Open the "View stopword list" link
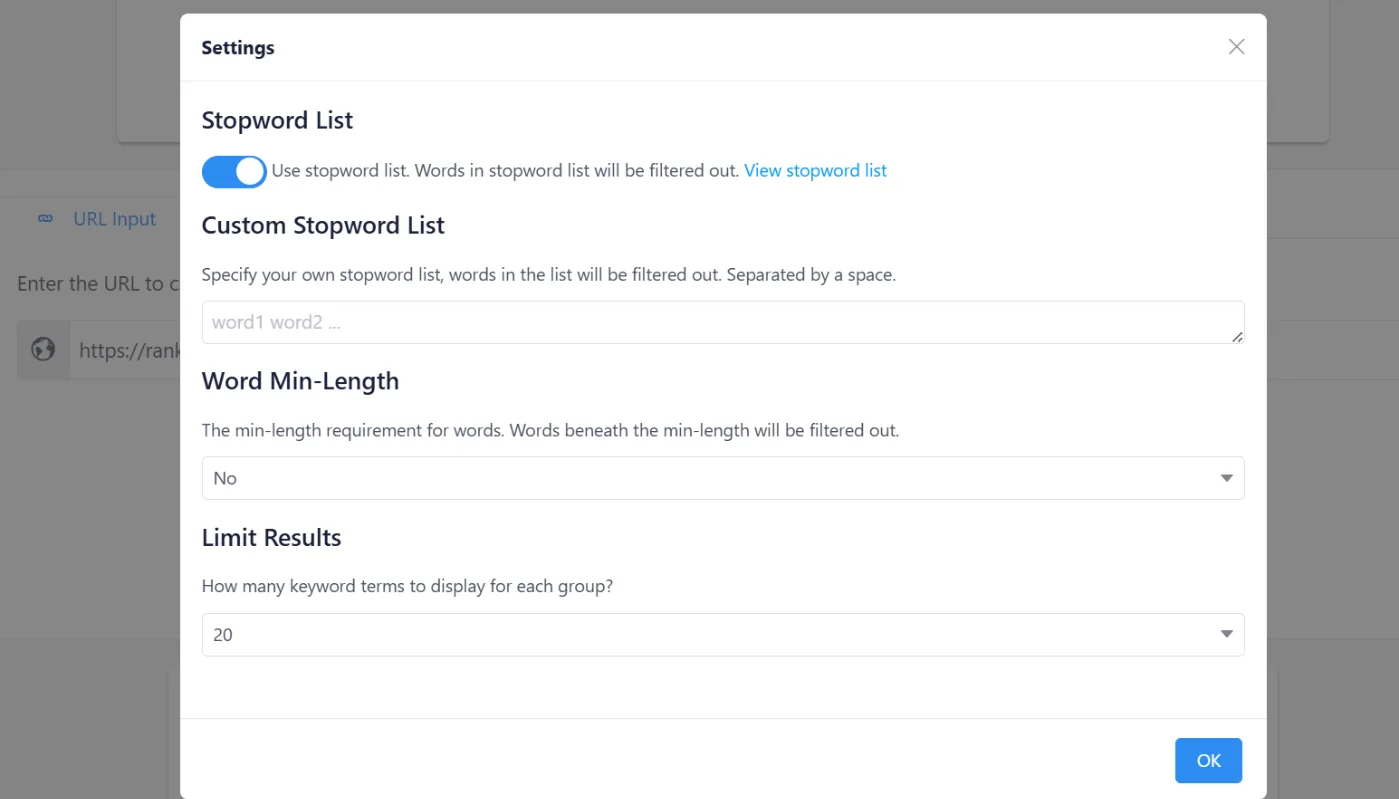 pyautogui.click(x=815, y=170)
